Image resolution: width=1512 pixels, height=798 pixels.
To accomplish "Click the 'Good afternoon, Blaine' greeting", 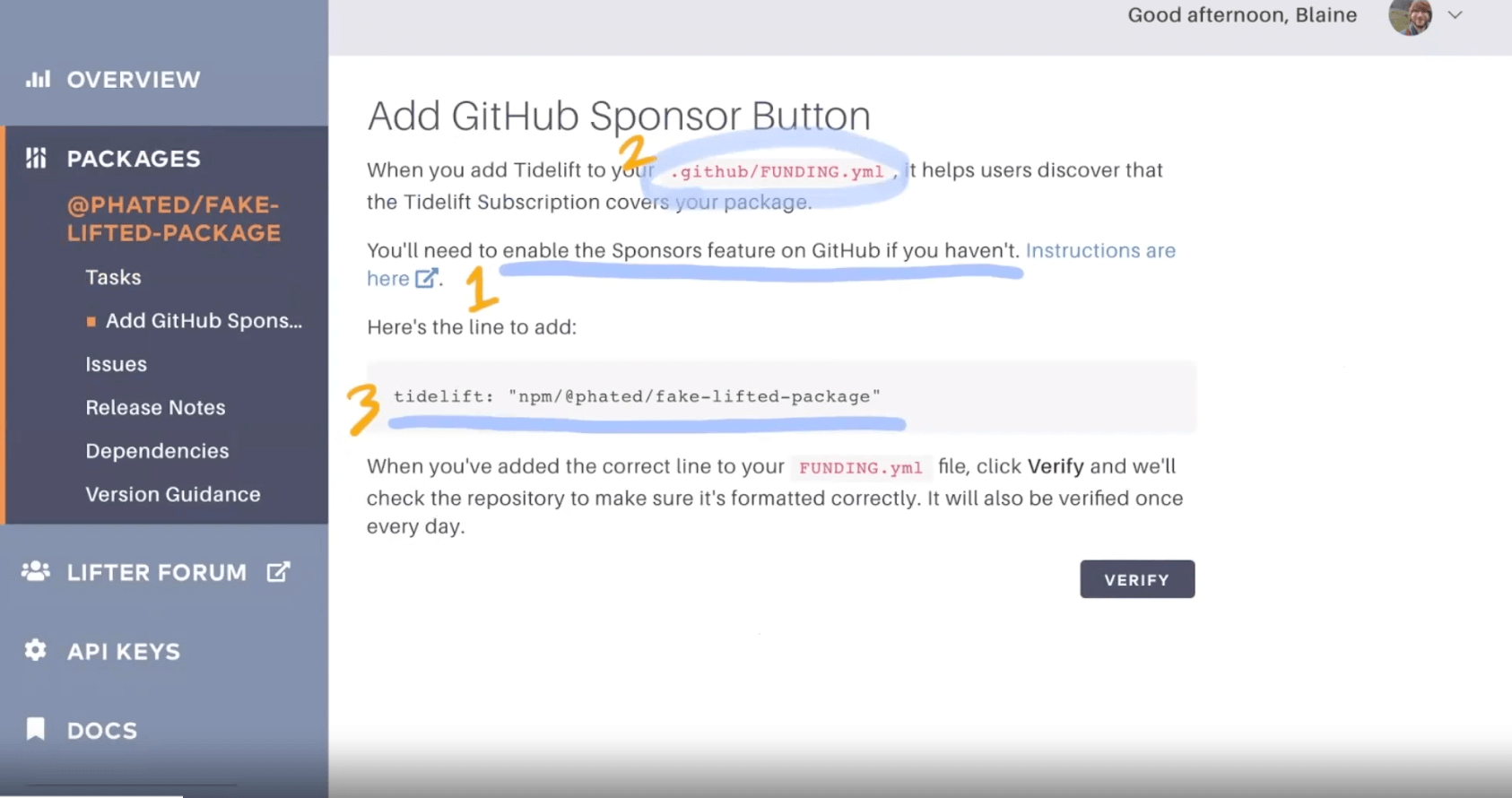I will pyautogui.click(x=1242, y=15).
